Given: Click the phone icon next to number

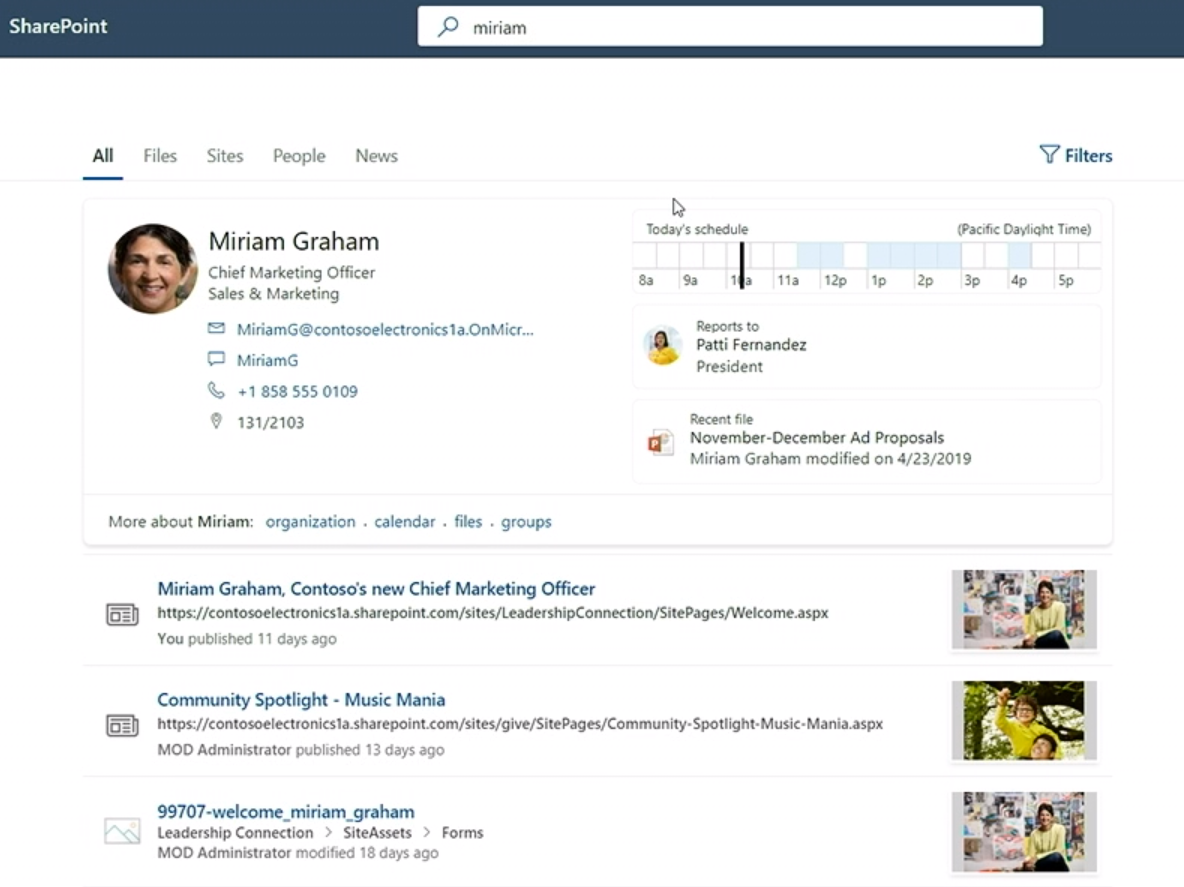Looking at the screenshot, I should pyautogui.click(x=216, y=391).
